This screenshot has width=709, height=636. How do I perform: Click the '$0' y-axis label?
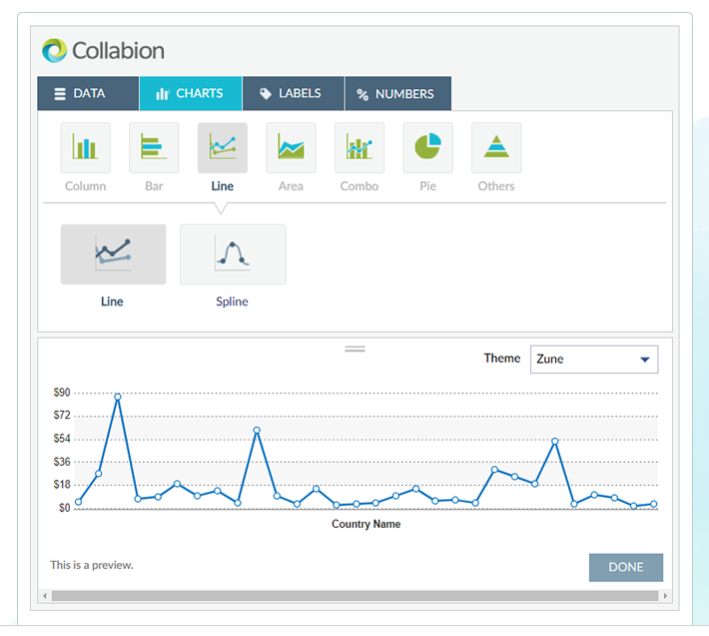[65, 508]
